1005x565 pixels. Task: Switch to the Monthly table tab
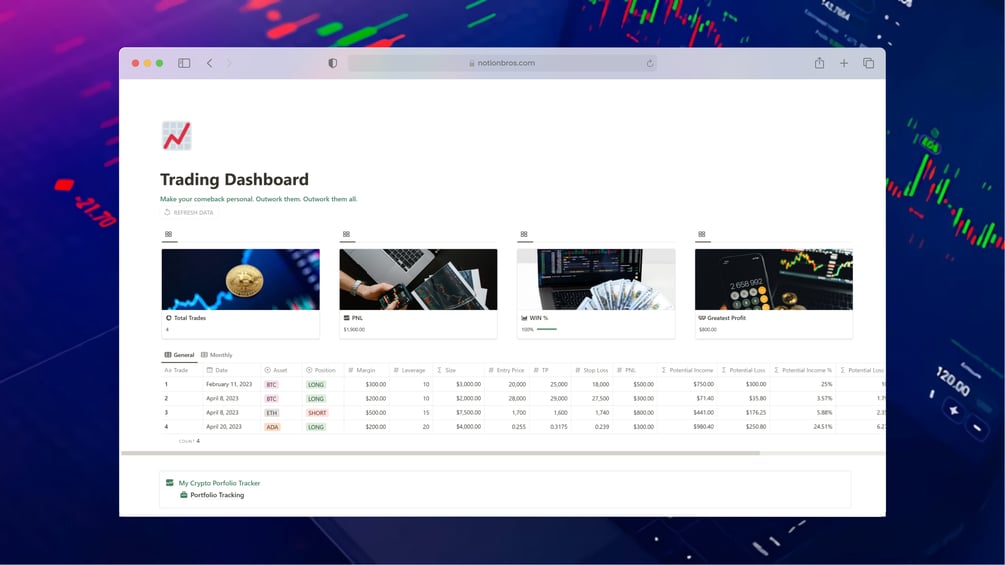(x=217, y=355)
